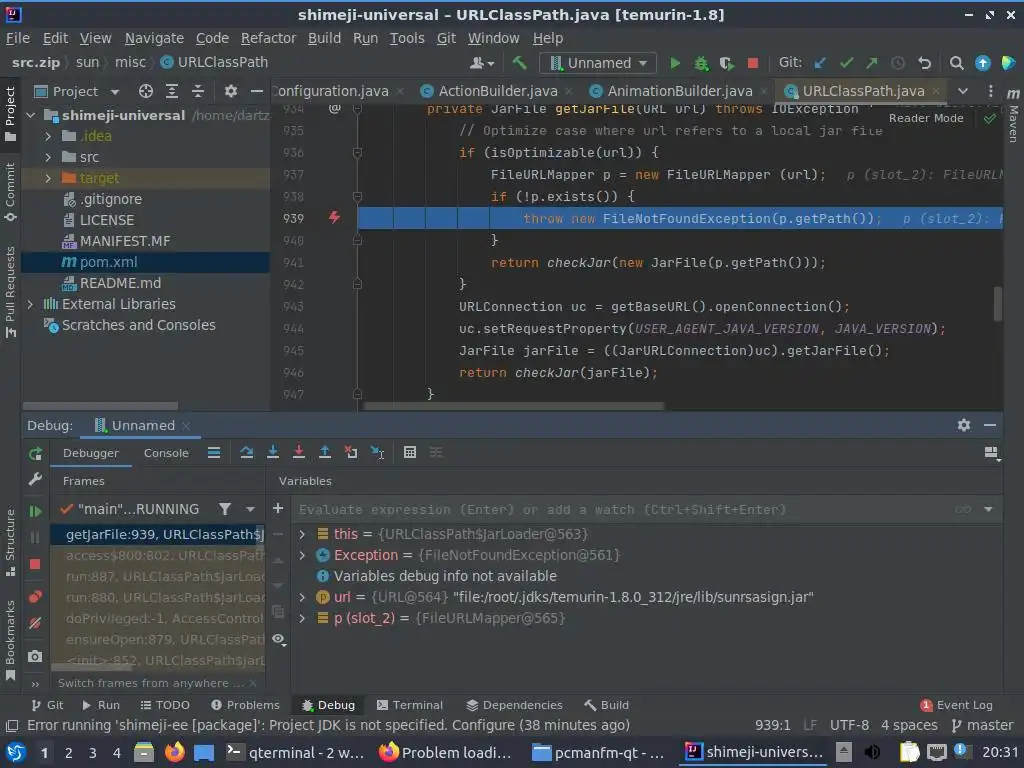Screen dimensions: 1024x768
Task: Click the master branch widget
Action: (x=982, y=725)
